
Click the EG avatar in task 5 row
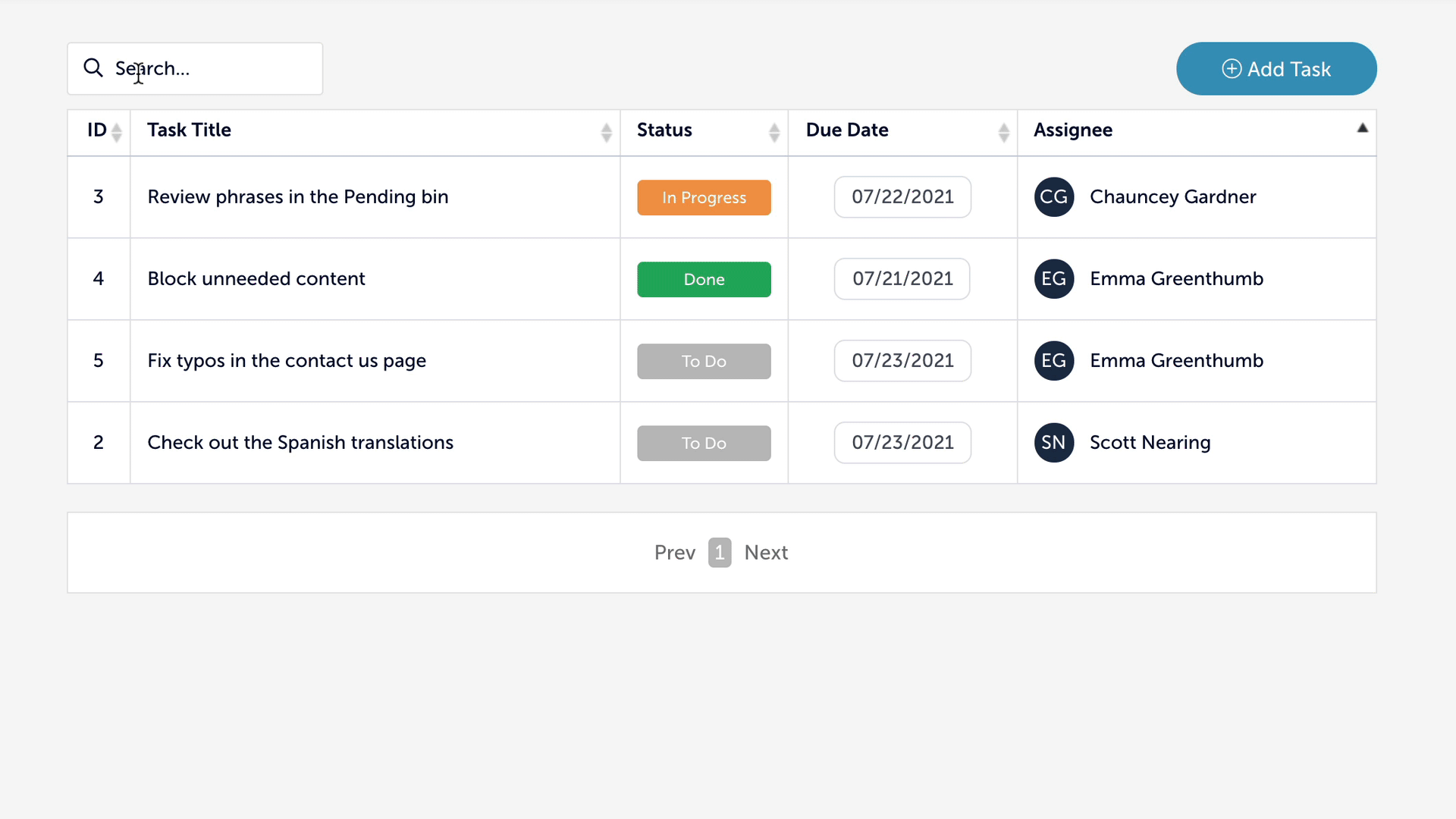1054,361
